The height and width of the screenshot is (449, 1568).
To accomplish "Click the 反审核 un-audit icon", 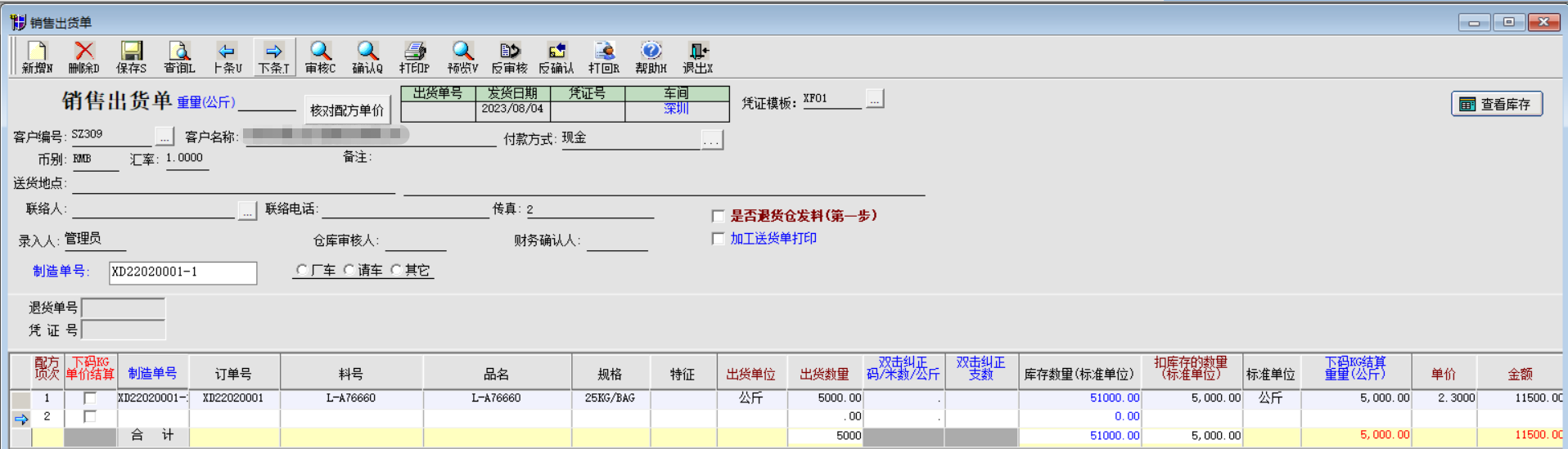I will click(509, 57).
